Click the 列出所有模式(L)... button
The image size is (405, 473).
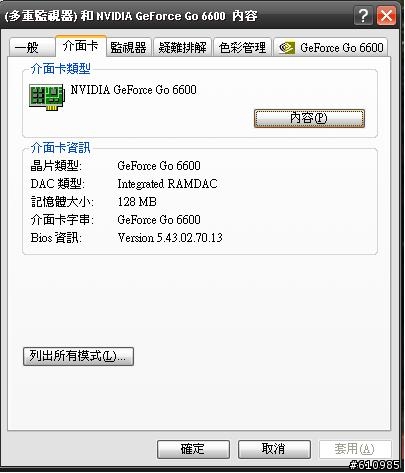78,356
